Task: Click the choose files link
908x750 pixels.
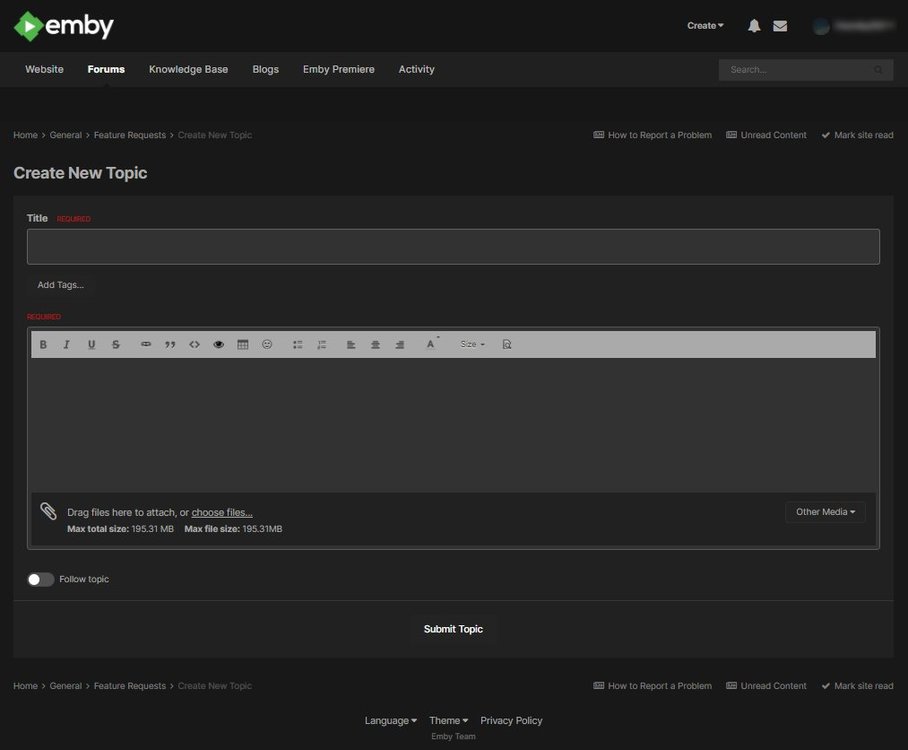Action: 222,513
